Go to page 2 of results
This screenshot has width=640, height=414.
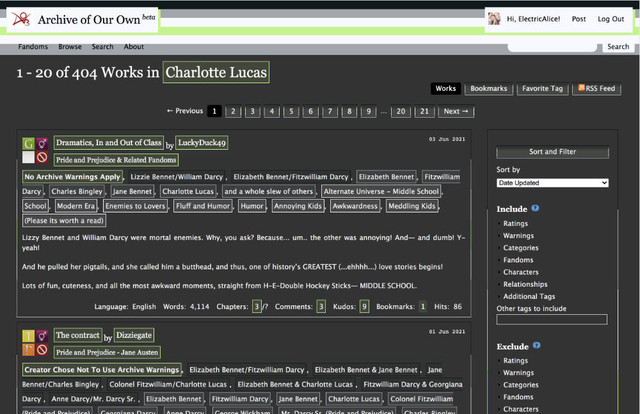(233, 111)
